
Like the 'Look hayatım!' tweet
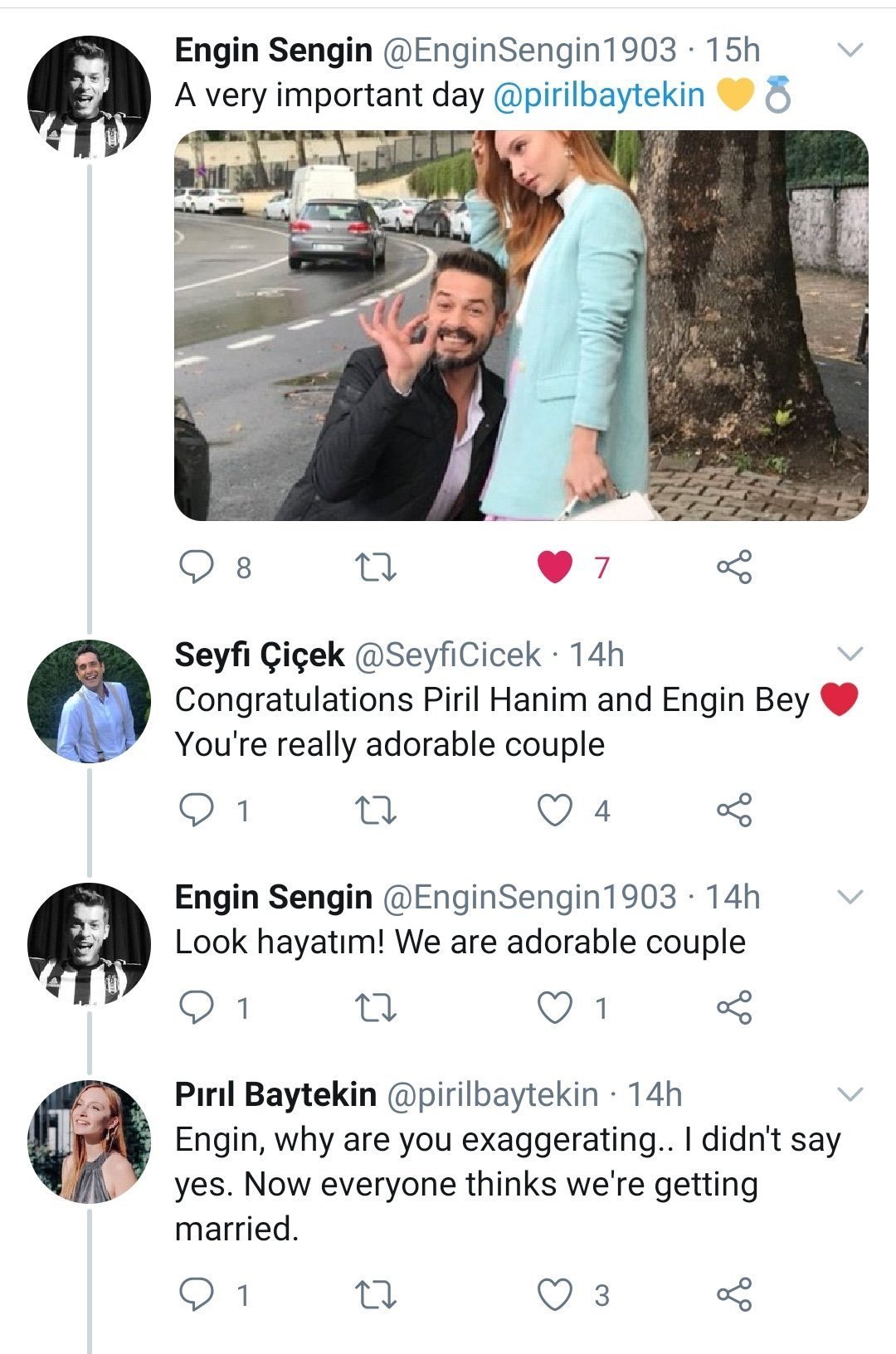coord(555,1008)
